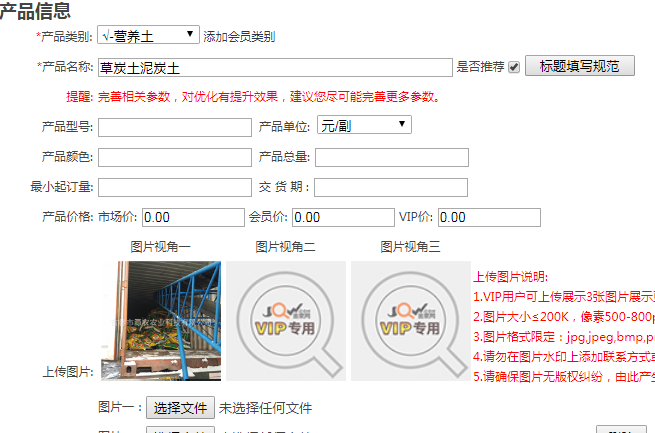The image size is (655, 433).
Task: Toggle the 是否推荐 checkbox
Action: pos(514,67)
